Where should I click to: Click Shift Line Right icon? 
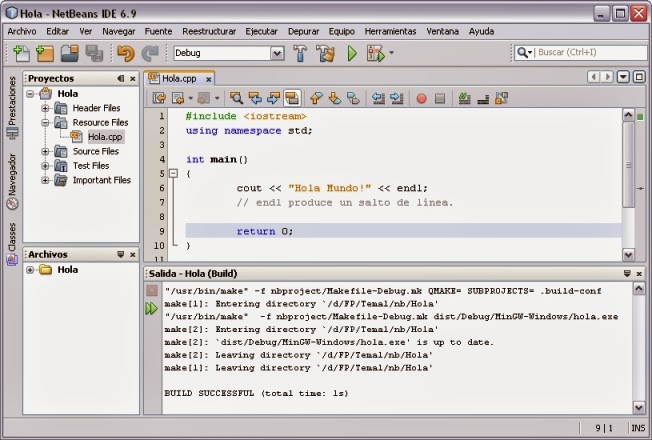click(397, 98)
